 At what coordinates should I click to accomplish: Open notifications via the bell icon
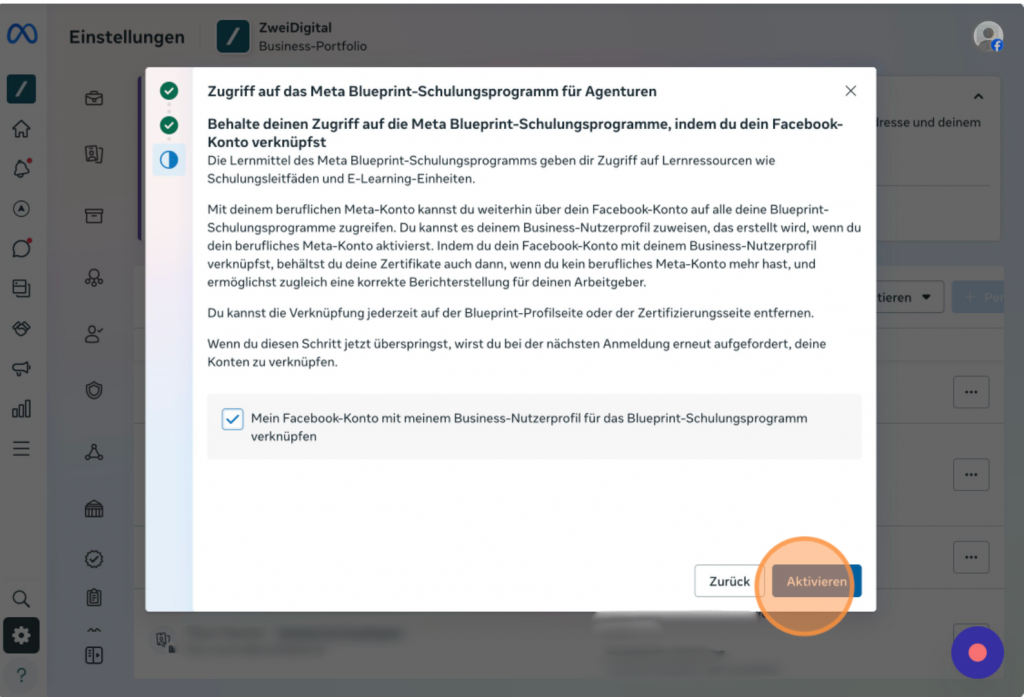(22, 168)
